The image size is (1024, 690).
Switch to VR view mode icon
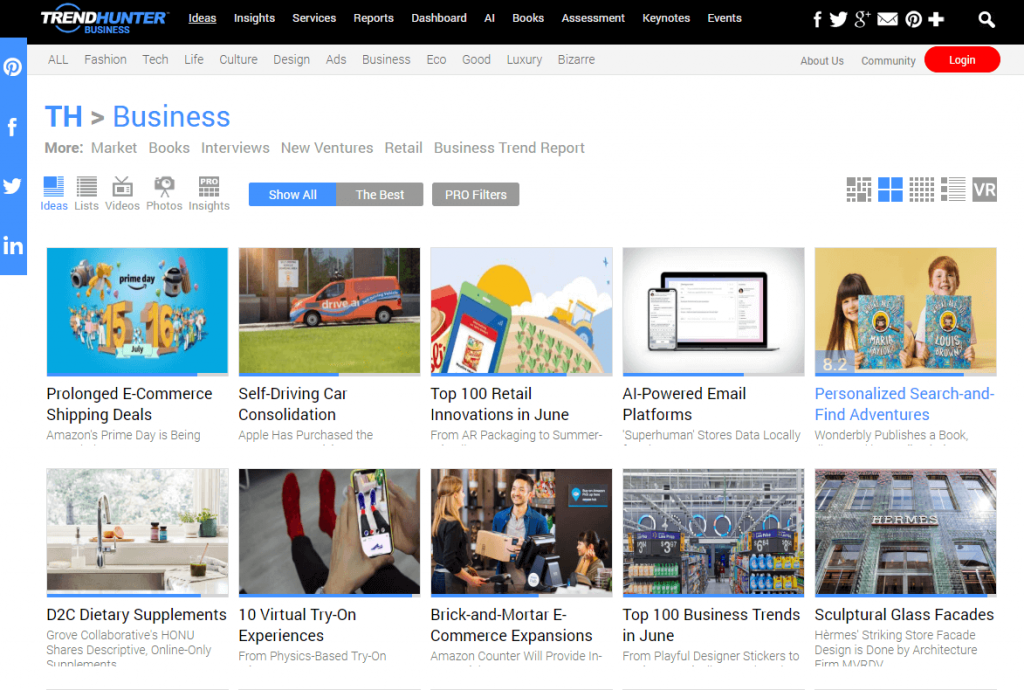coord(984,190)
